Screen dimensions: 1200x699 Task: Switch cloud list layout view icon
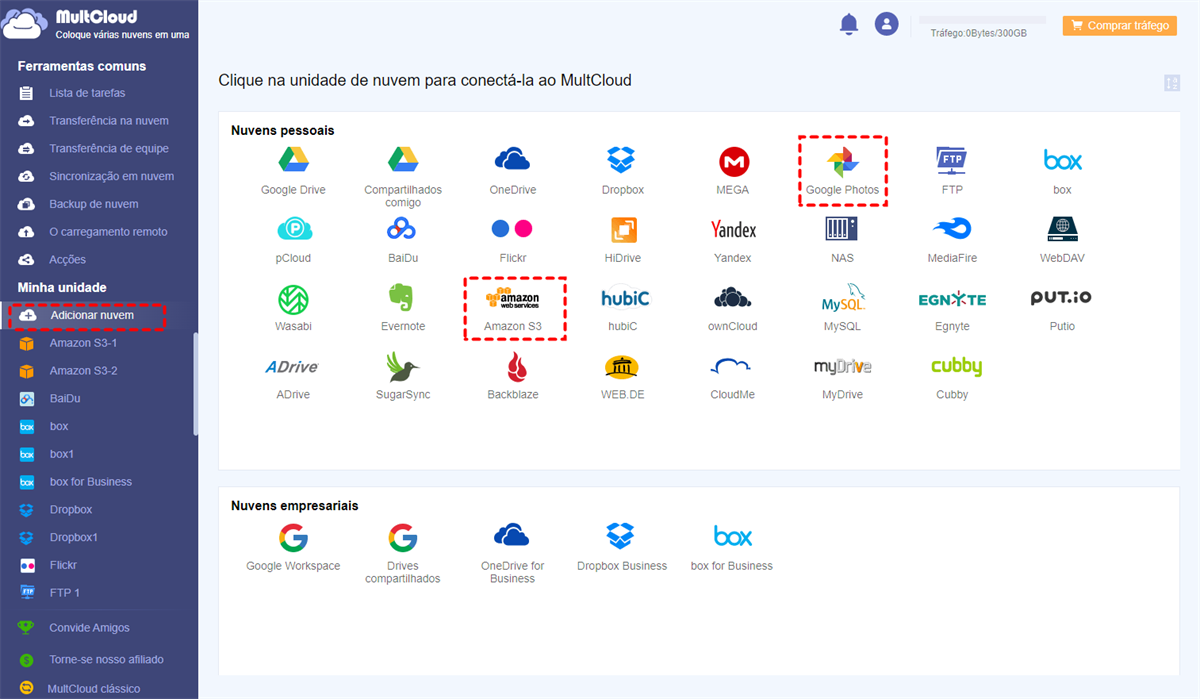pyautogui.click(x=1172, y=83)
